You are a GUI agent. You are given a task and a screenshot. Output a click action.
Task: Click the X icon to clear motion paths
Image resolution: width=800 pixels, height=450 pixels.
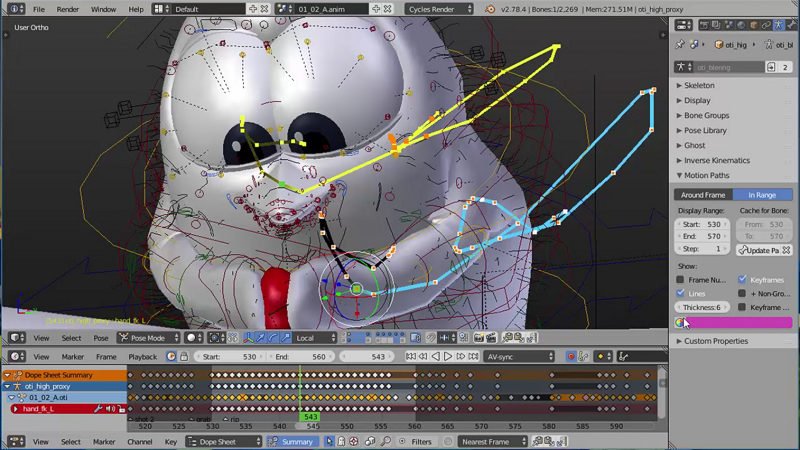(x=787, y=250)
